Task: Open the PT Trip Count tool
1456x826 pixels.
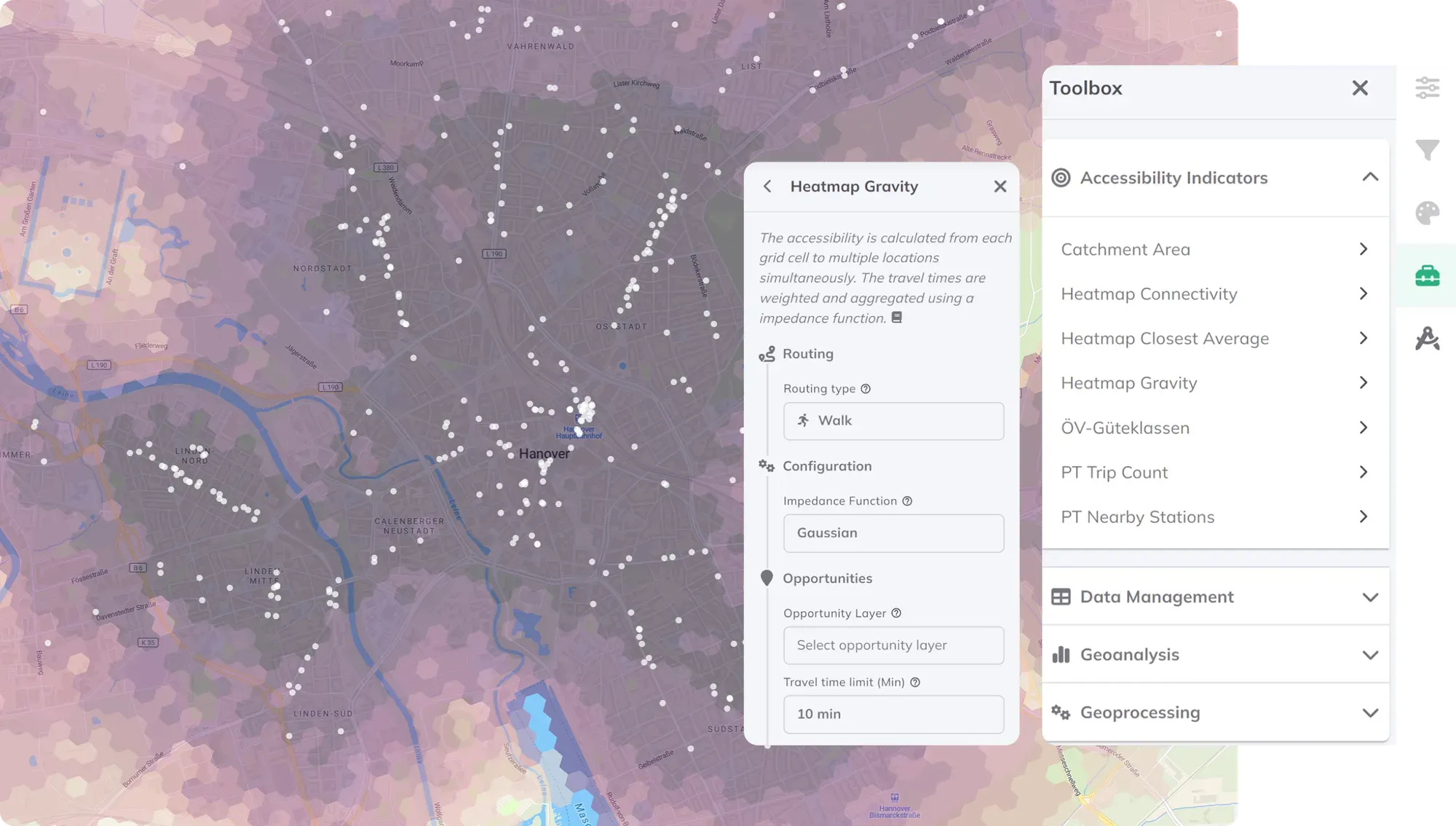Action: pyautogui.click(x=1215, y=472)
